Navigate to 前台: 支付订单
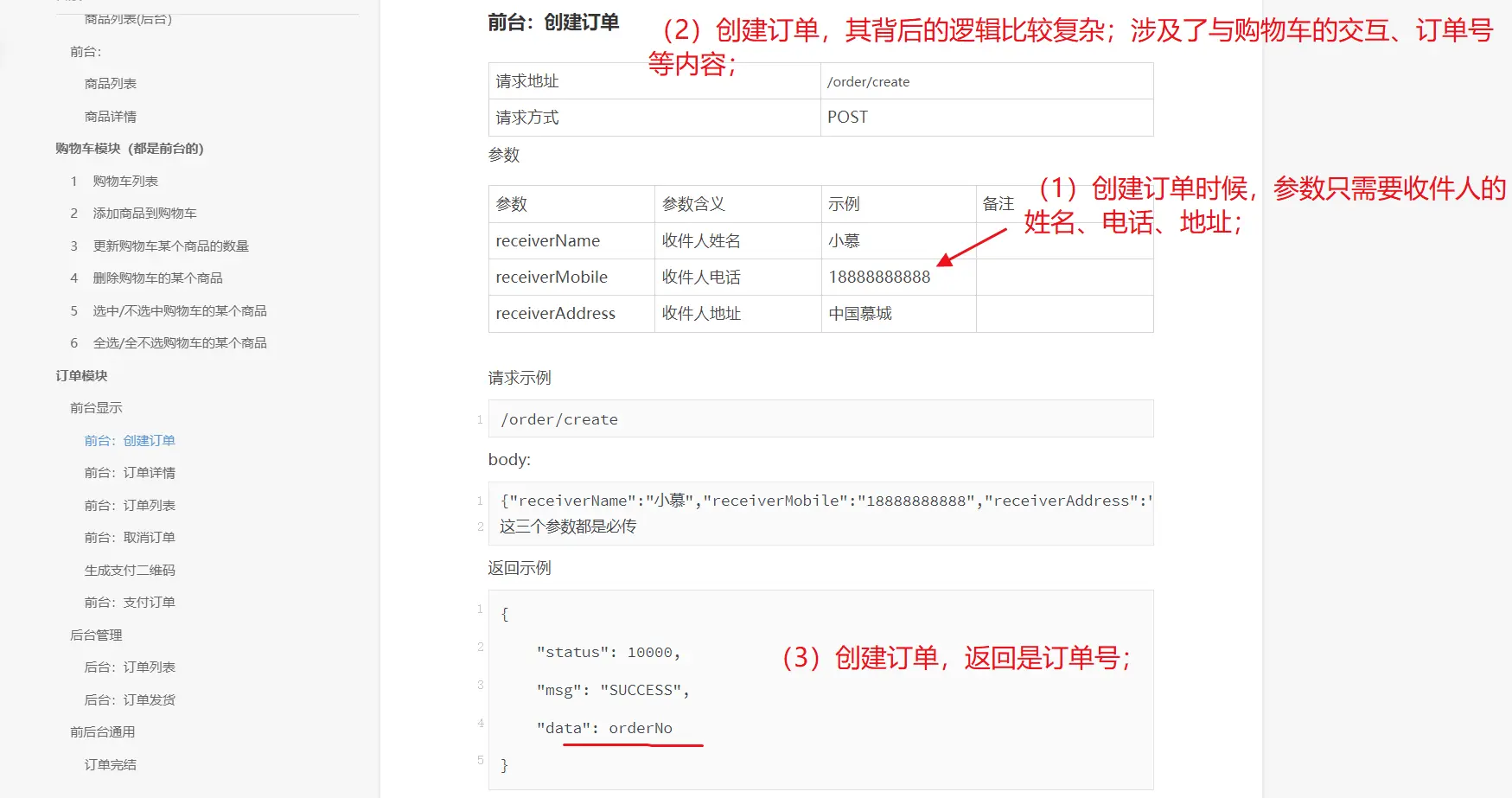The image size is (1512, 798). pyautogui.click(x=130, y=603)
